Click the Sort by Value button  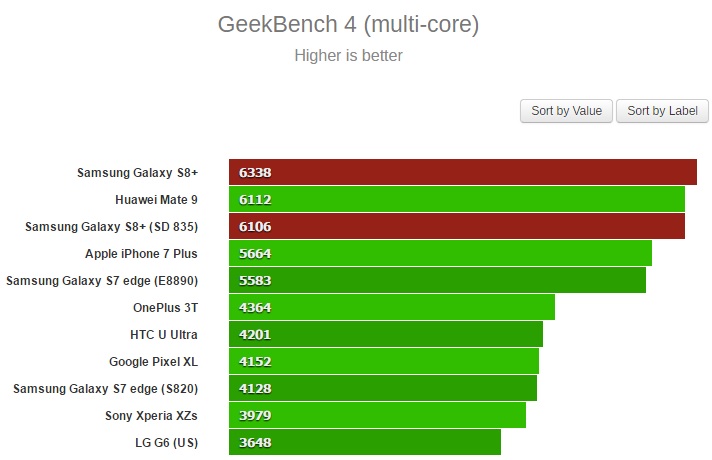[x=566, y=111]
